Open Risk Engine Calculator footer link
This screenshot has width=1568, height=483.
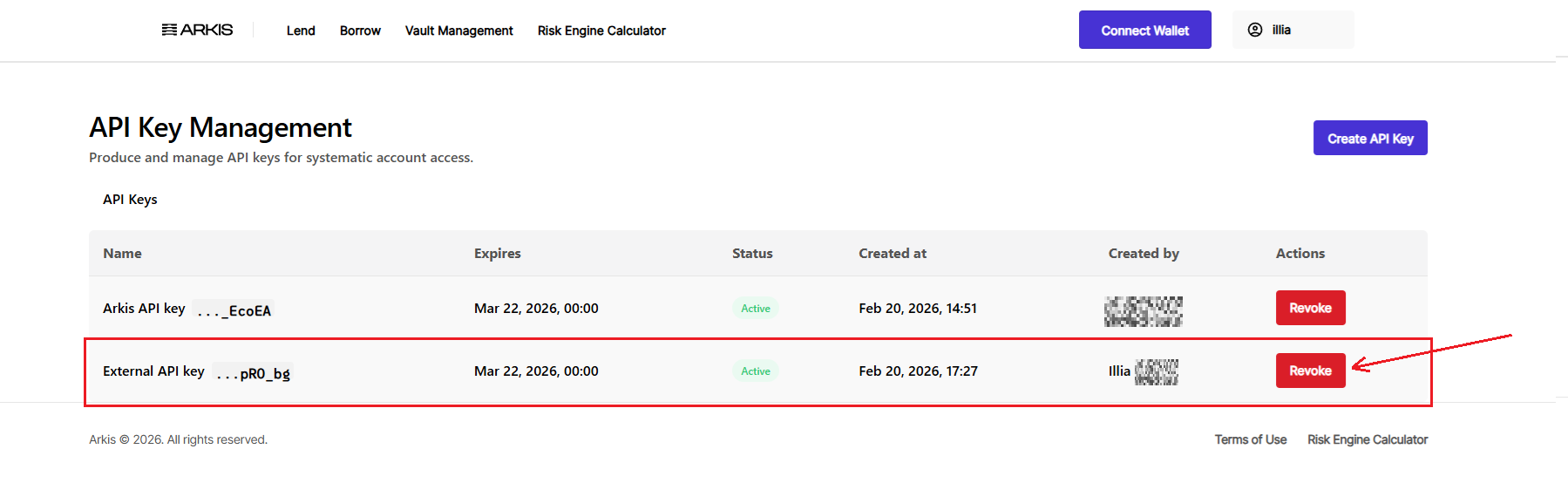(x=1367, y=439)
